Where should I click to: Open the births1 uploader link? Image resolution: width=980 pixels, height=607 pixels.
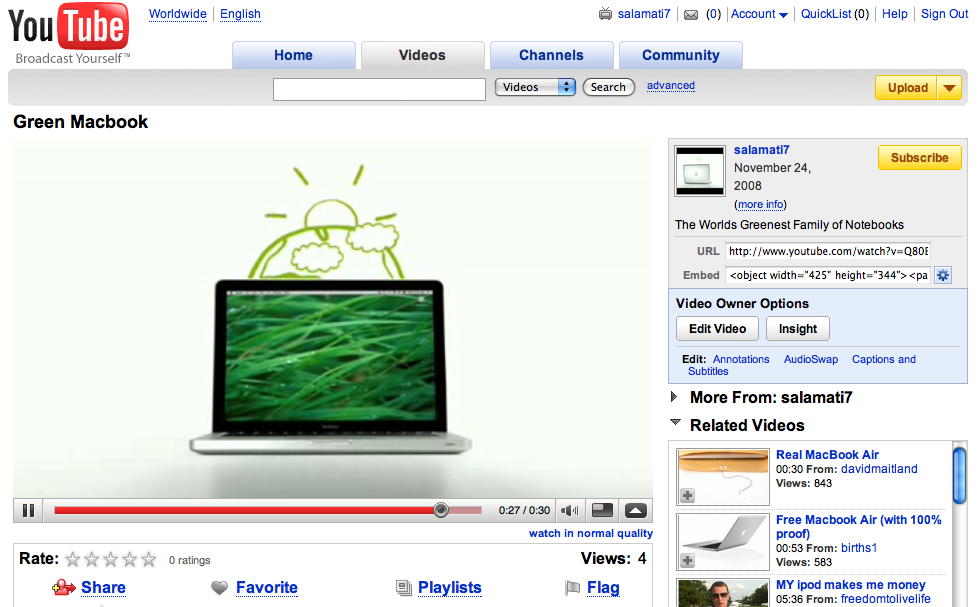[859, 548]
